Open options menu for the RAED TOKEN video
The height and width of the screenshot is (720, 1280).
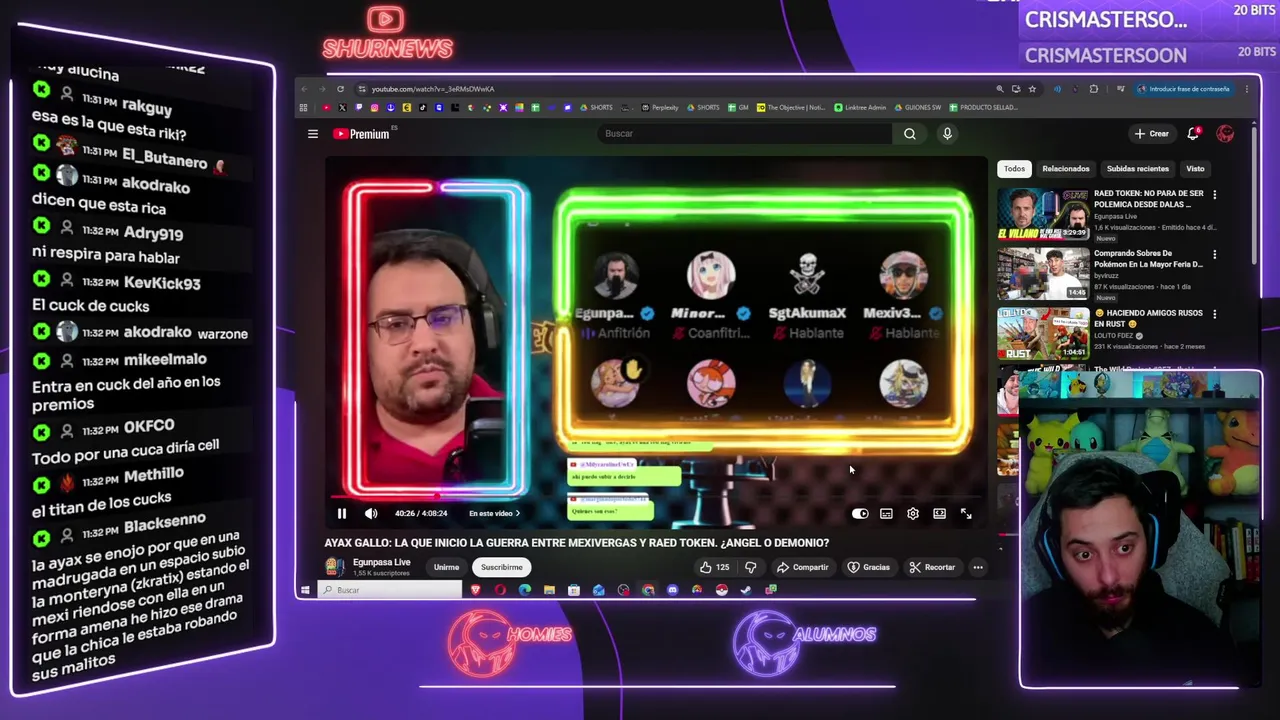pyautogui.click(x=1214, y=195)
